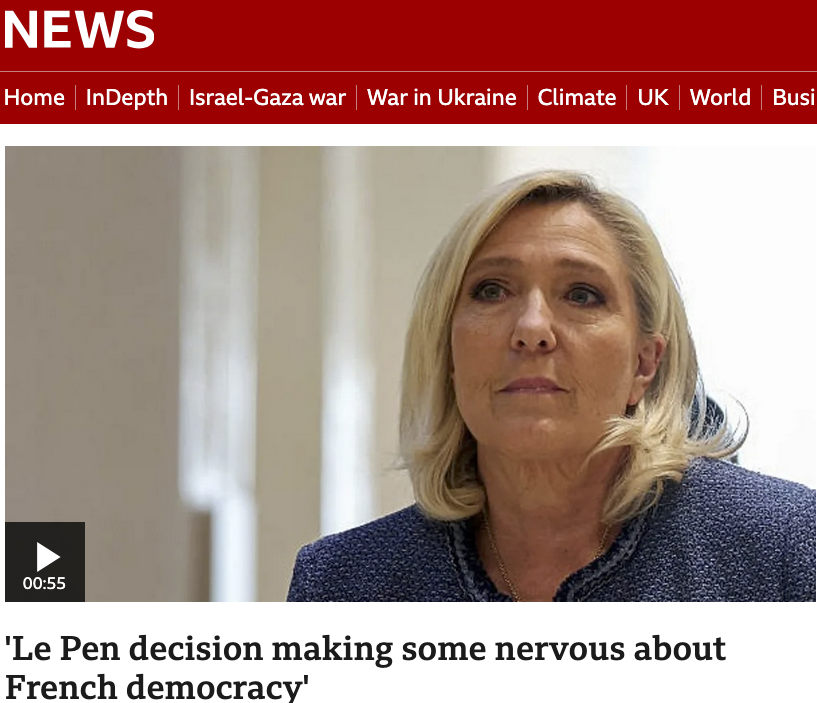Click empty red banner area beside NEWS
The width and height of the screenshot is (817, 703).
point(485,34)
